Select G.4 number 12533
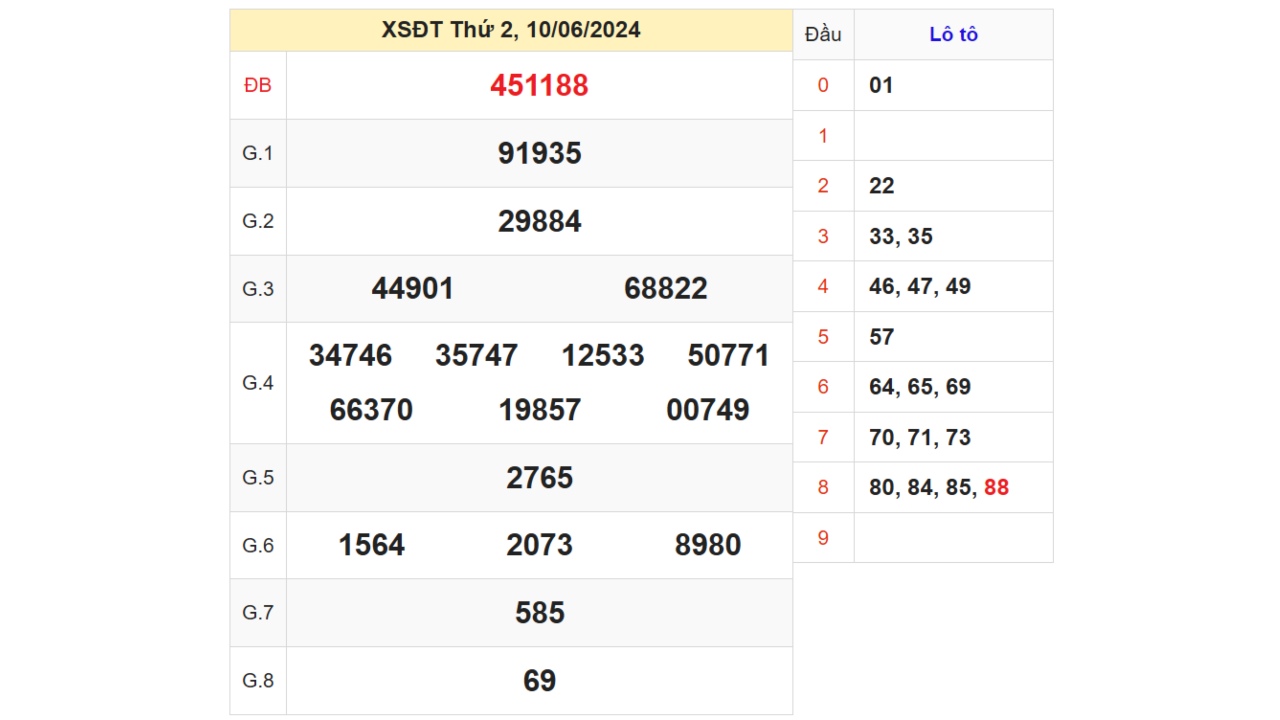 [603, 356]
